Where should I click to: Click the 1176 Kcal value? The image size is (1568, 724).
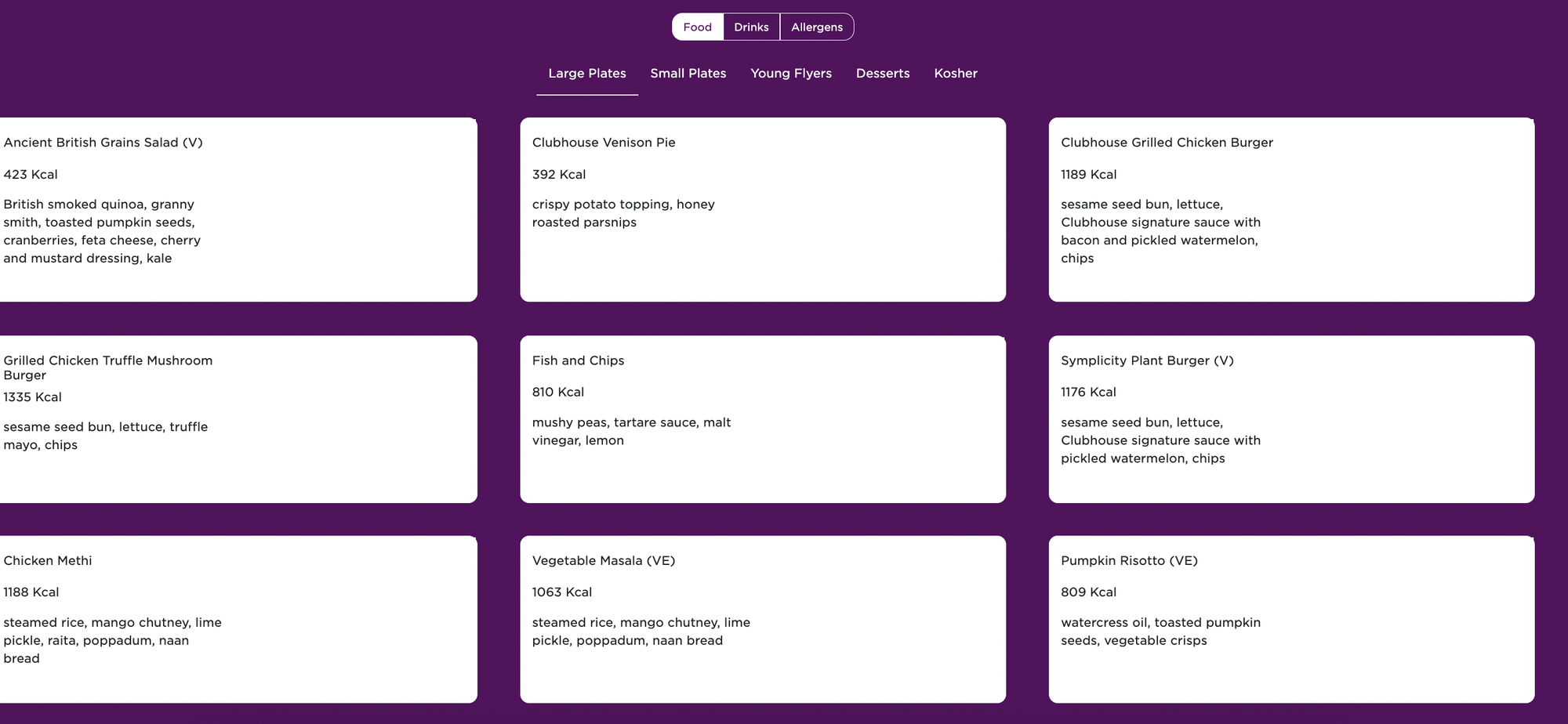1088,392
